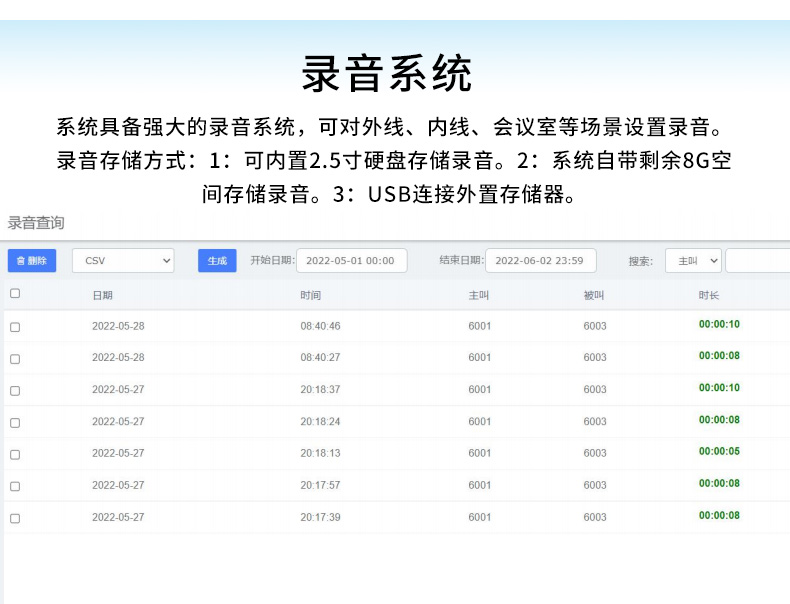The height and width of the screenshot is (604, 790).
Task: Click the 被叫 callee column header
Action: [594, 295]
